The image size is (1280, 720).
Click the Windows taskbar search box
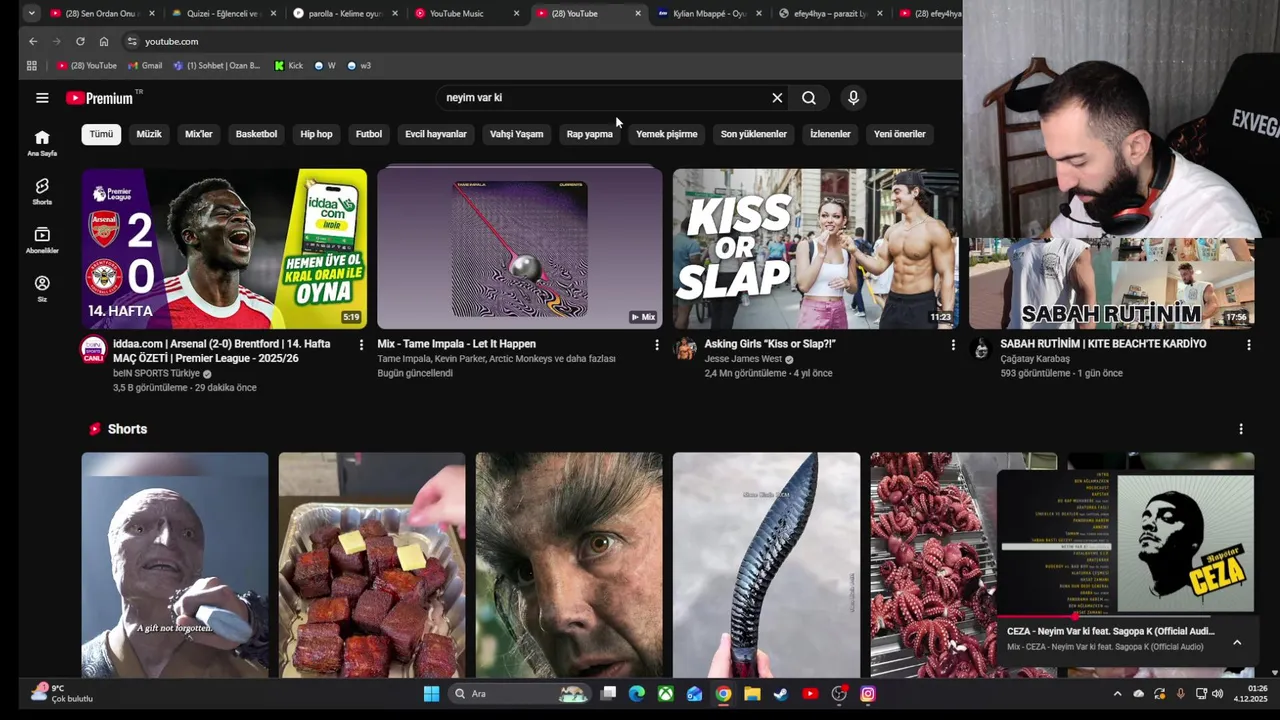518,694
